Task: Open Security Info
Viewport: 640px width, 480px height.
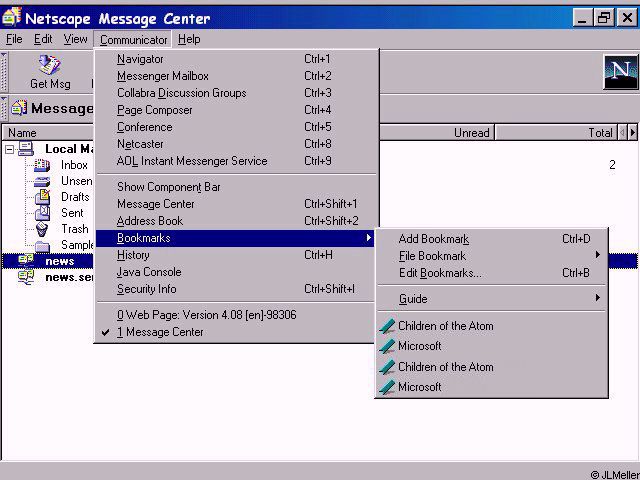Action: [236, 289]
